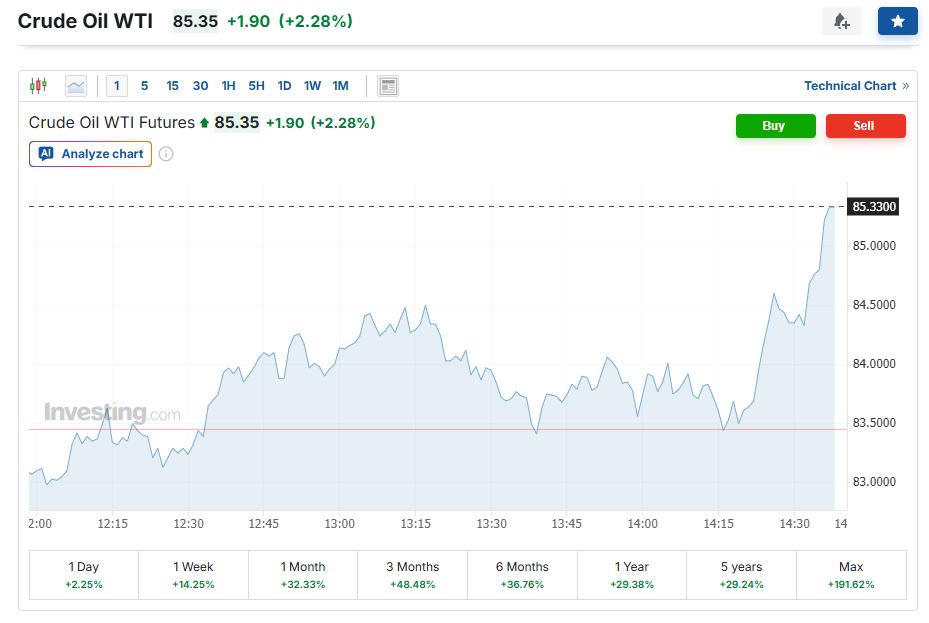Choose the 1 Week performance range
The height and width of the screenshot is (623, 929).
point(194,574)
